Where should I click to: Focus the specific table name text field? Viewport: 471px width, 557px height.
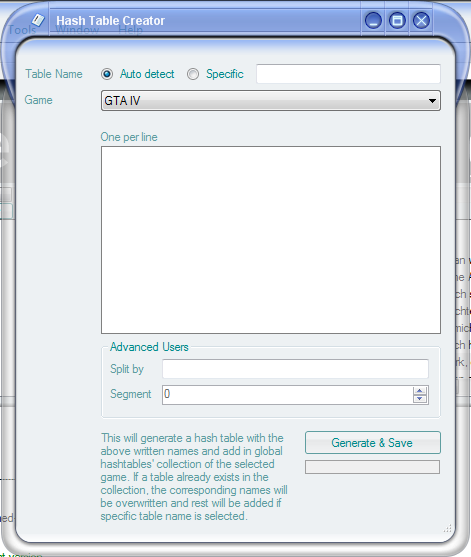(x=348, y=74)
